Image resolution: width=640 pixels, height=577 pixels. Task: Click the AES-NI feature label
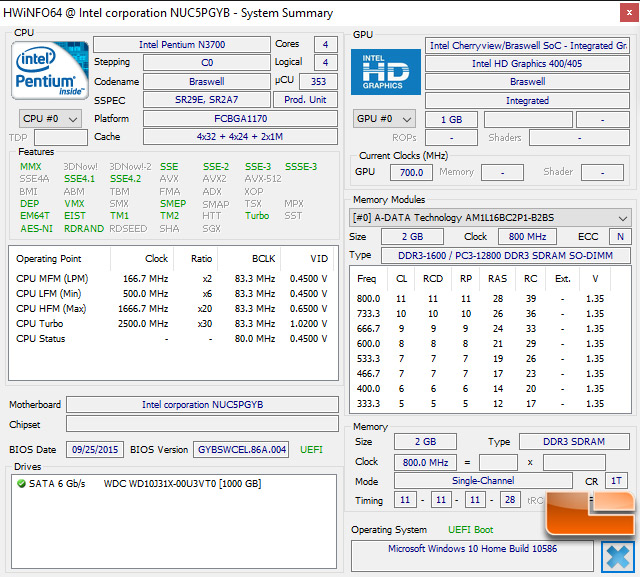click(36, 229)
